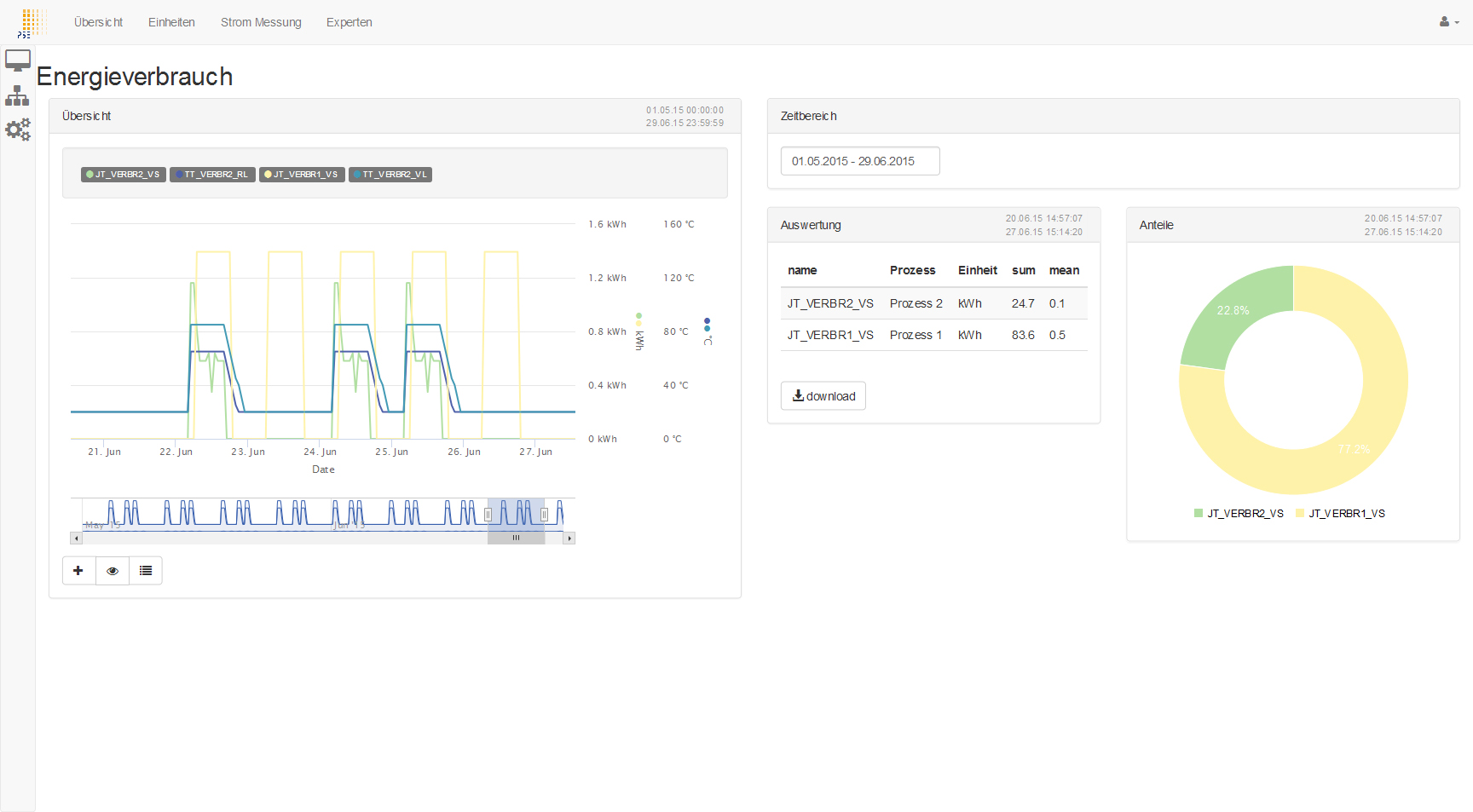The width and height of the screenshot is (1473, 812).
Task: Toggle TT_VERBR2_RL series tag
Action: [x=212, y=175]
